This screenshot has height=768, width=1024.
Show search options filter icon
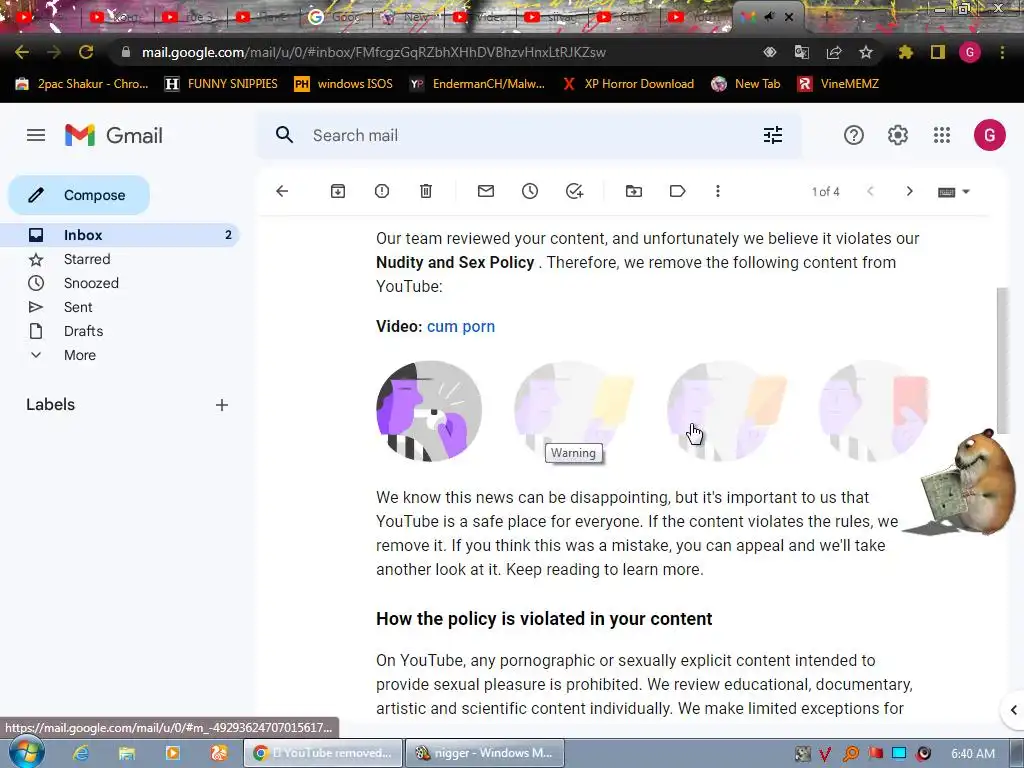773,135
